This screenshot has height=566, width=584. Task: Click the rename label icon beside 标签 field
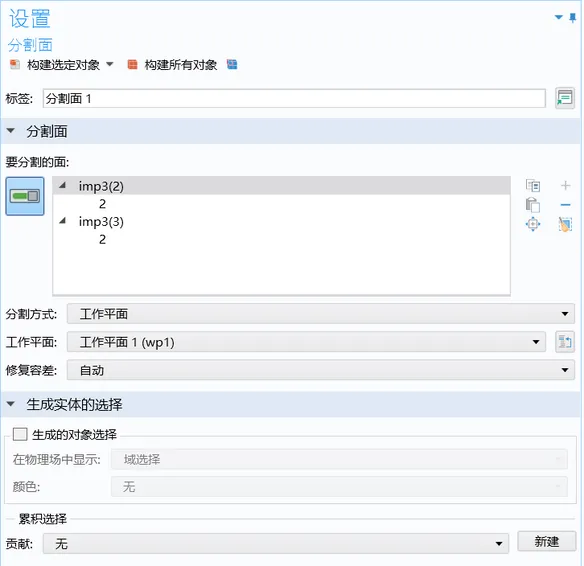tap(565, 98)
